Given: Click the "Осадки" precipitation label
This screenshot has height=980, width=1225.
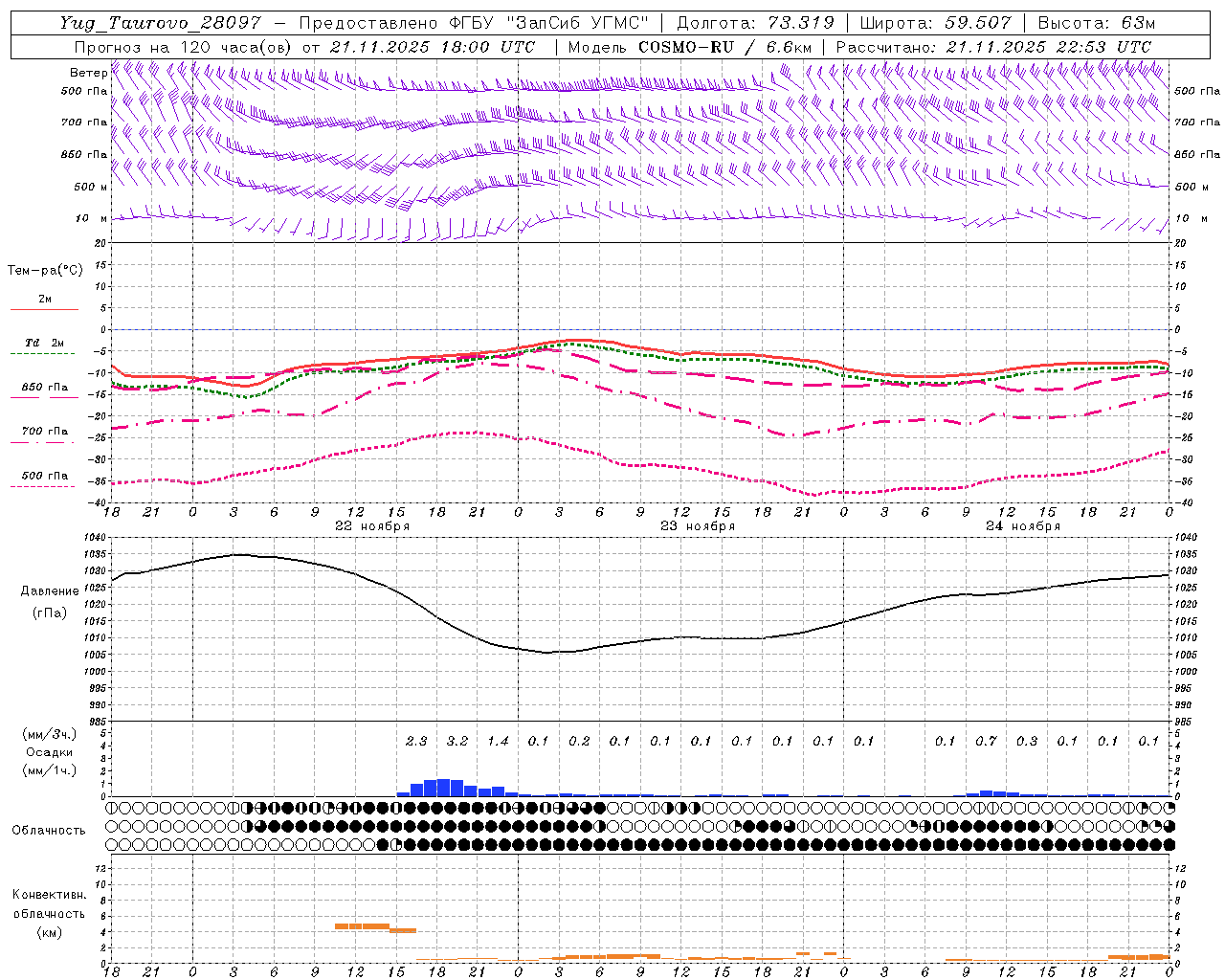Looking at the screenshot, I should click(x=50, y=752).
